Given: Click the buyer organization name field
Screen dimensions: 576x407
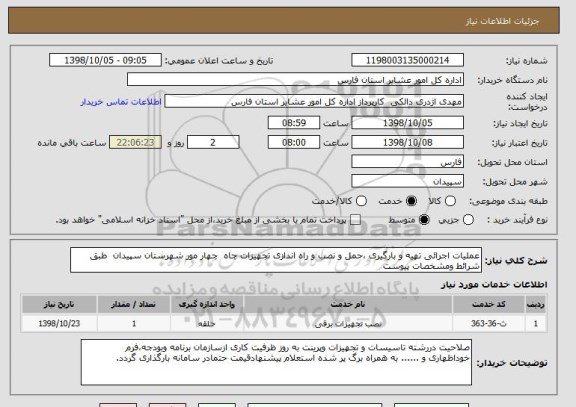Looking at the screenshot, I should (x=295, y=79).
